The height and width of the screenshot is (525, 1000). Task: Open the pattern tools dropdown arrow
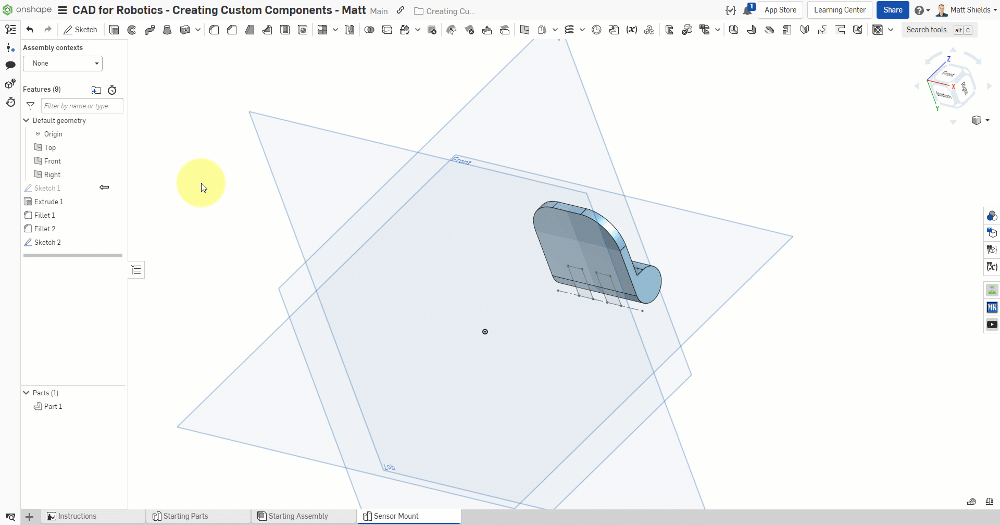(335, 29)
